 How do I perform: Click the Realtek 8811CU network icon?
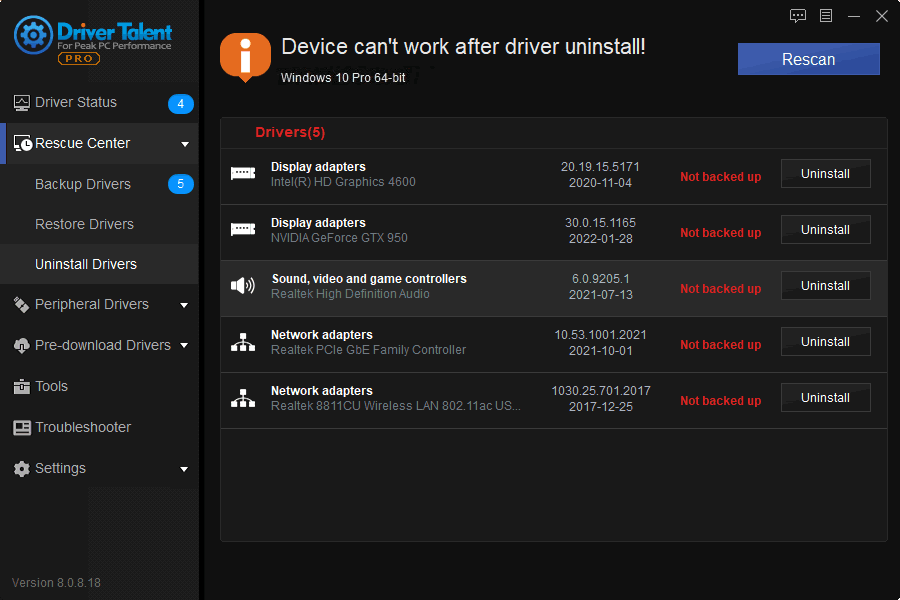(243, 398)
